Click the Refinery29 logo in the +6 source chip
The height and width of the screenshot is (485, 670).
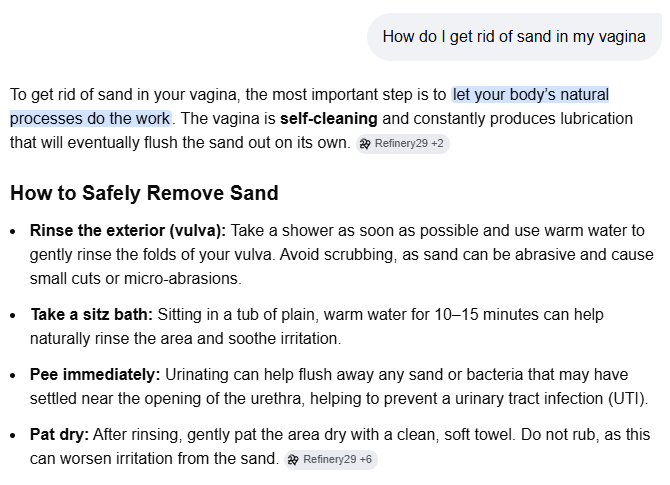pyautogui.click(x=294, y=460)
